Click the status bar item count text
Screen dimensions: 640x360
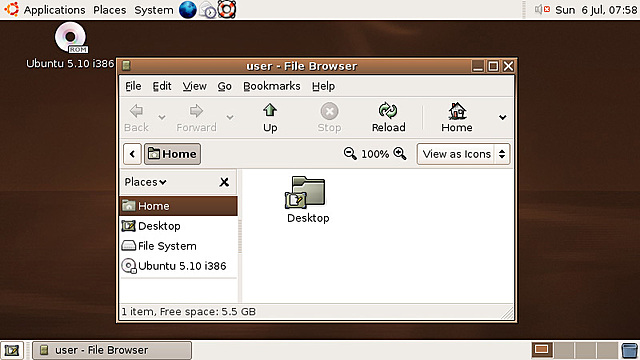(189, 312)
